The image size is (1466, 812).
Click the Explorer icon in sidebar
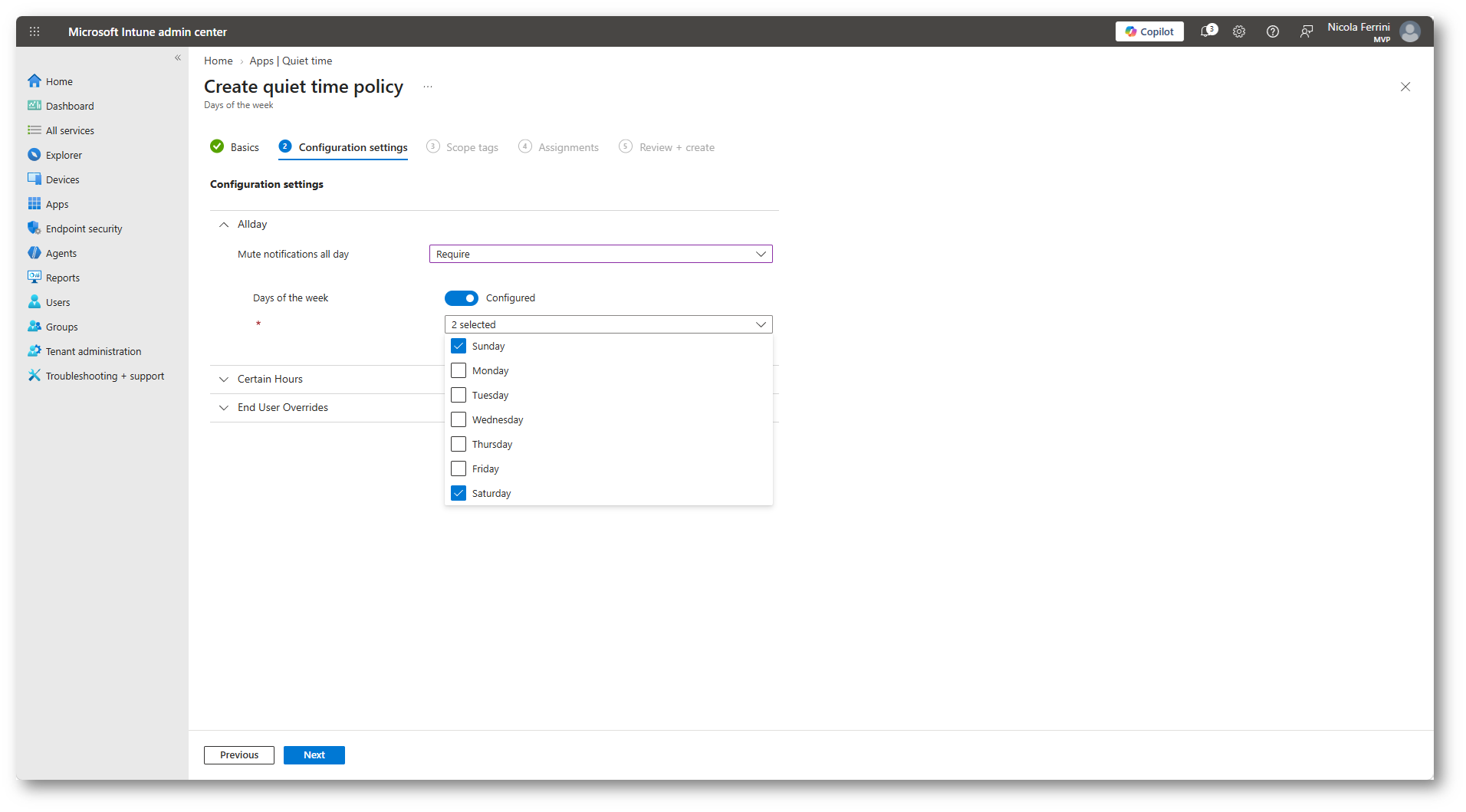35,154
